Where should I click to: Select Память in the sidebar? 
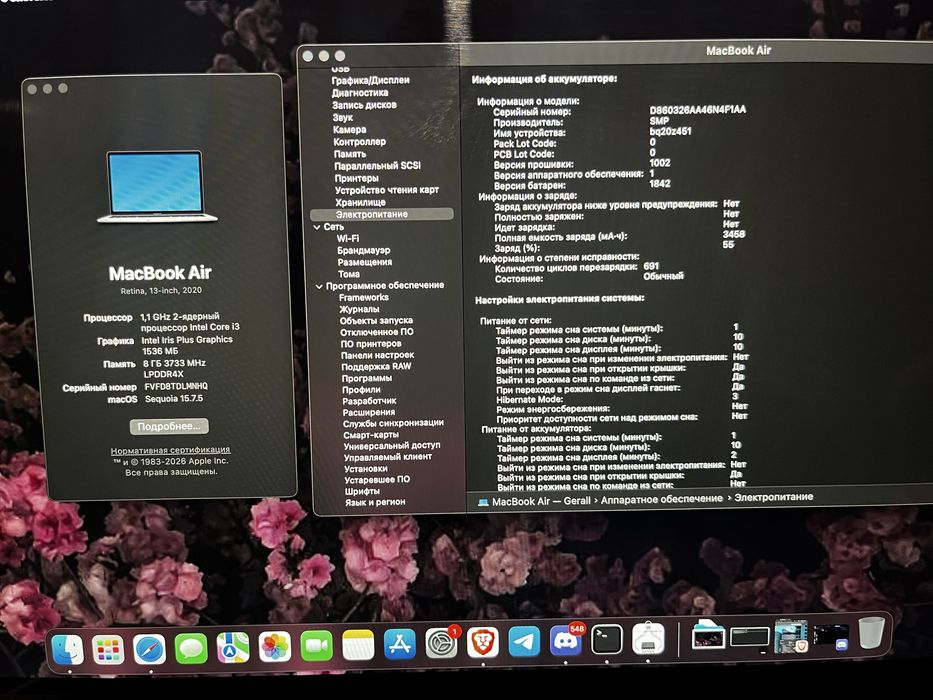click(350, 154)
